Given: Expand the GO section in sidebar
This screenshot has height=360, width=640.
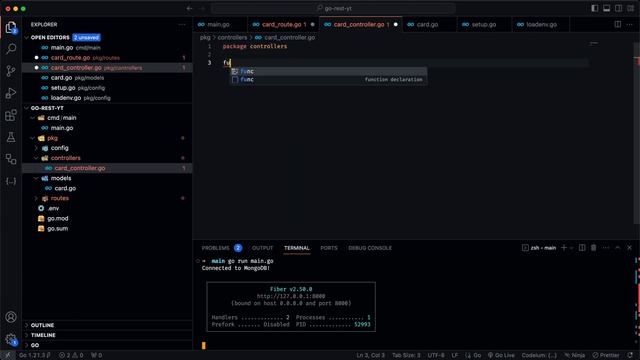Looking at the screenshot, I should [x=107, y=345].
